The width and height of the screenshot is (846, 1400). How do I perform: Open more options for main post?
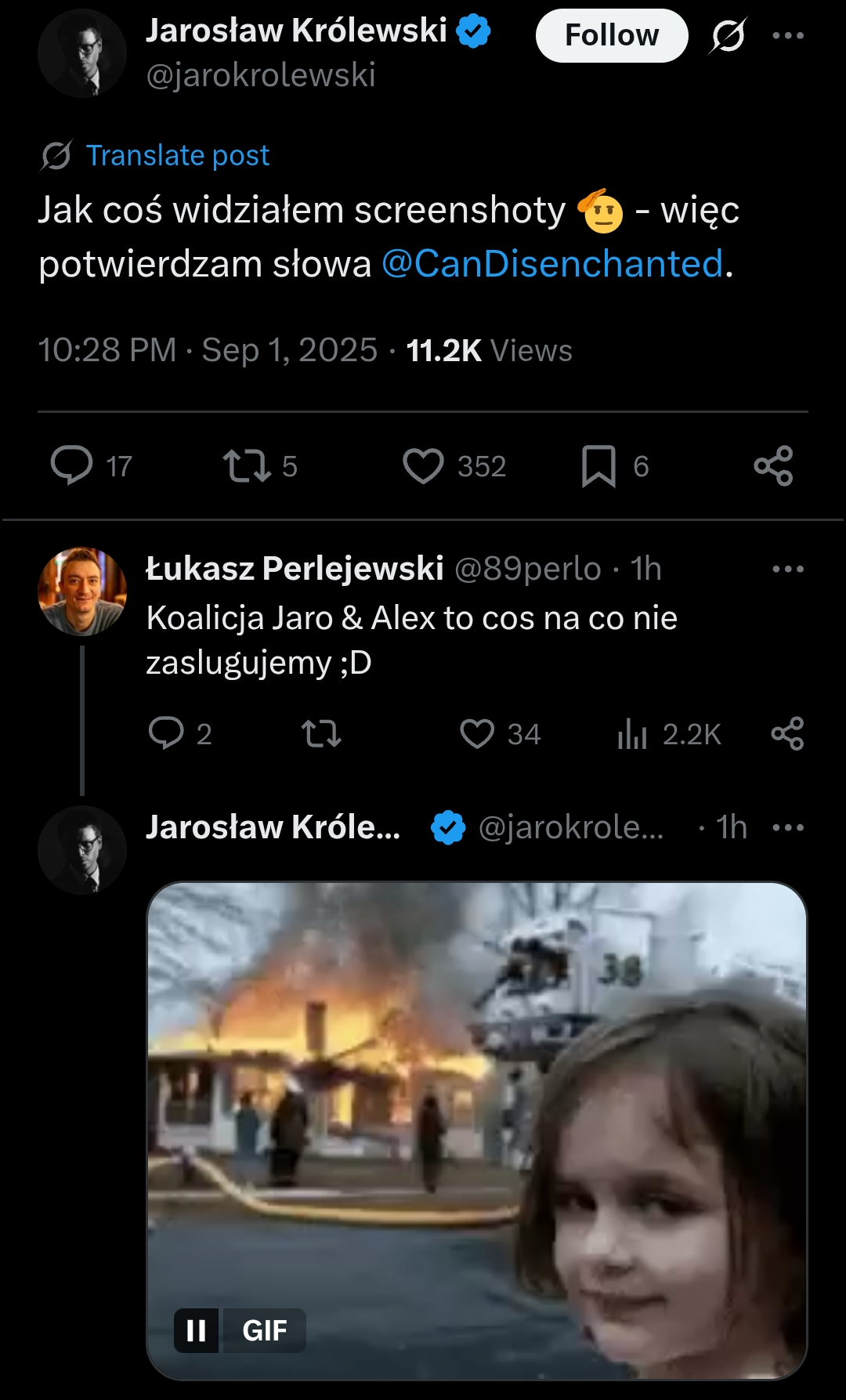[788, 36]
